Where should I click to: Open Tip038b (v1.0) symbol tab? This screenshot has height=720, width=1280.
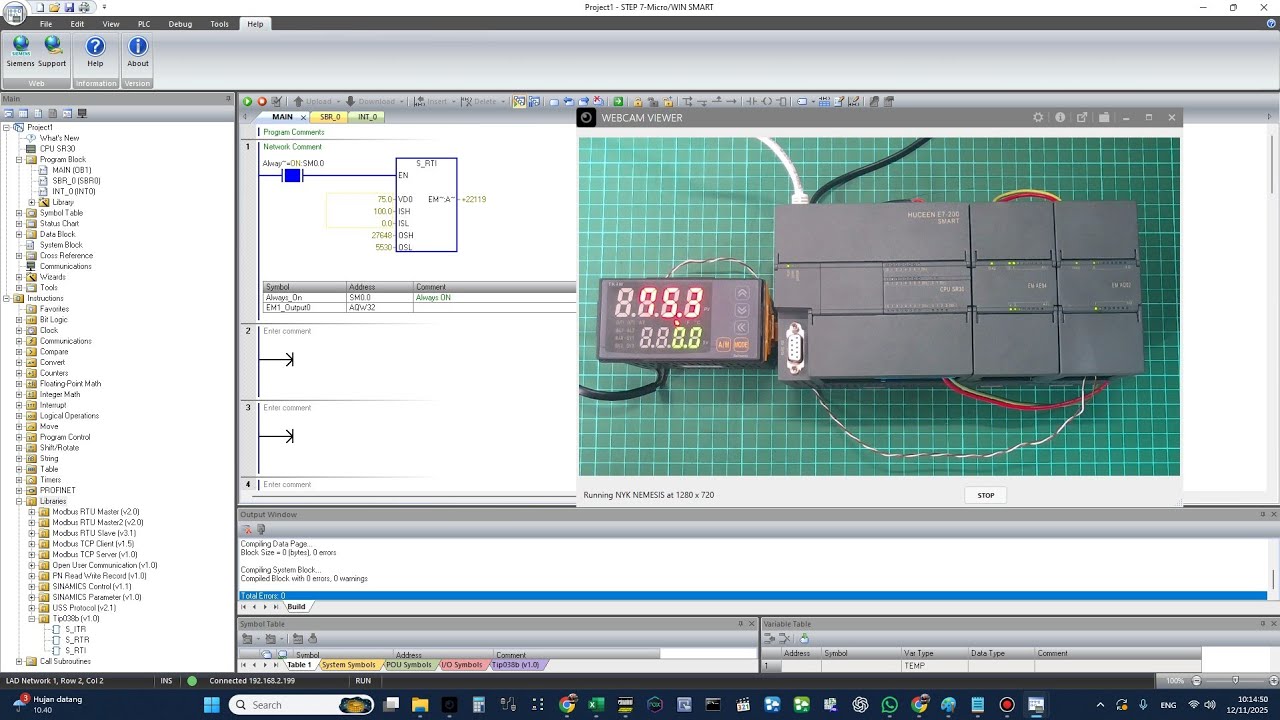click(x=515, y=665)
